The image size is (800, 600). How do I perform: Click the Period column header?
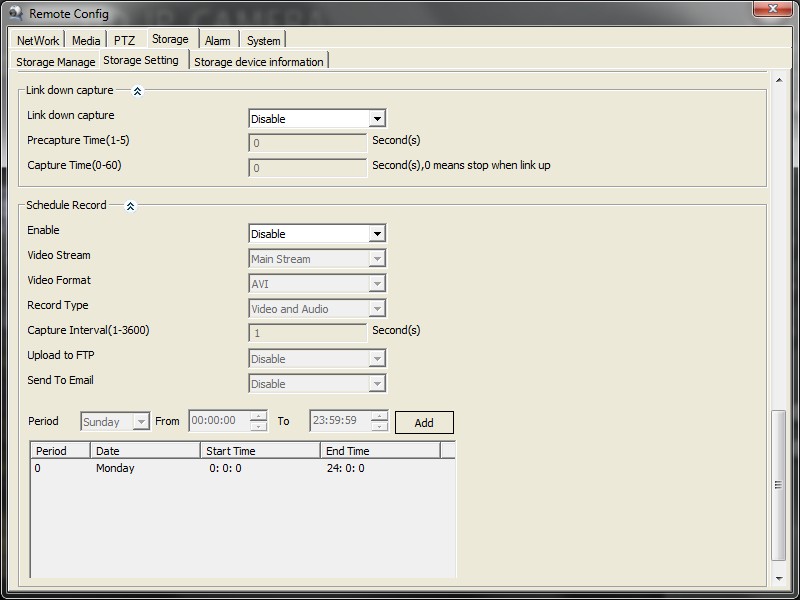(60, 451)
